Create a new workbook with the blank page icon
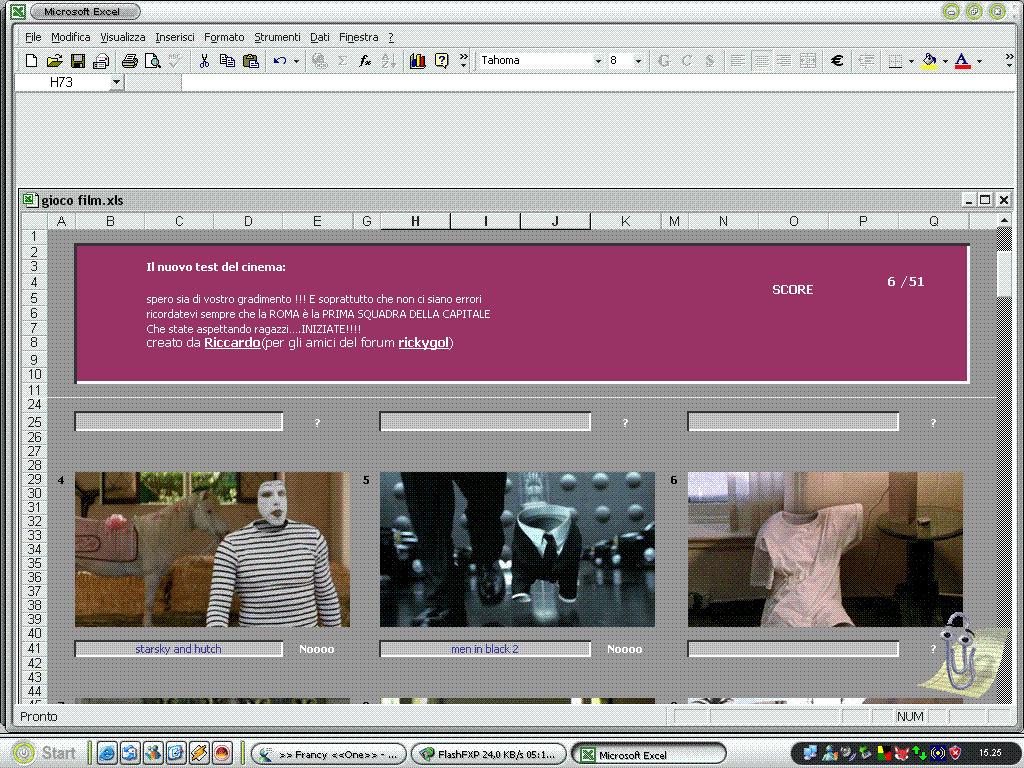The height and width of the screenshot is (768, 1024). pyautogui.click(x=31, y=61)
